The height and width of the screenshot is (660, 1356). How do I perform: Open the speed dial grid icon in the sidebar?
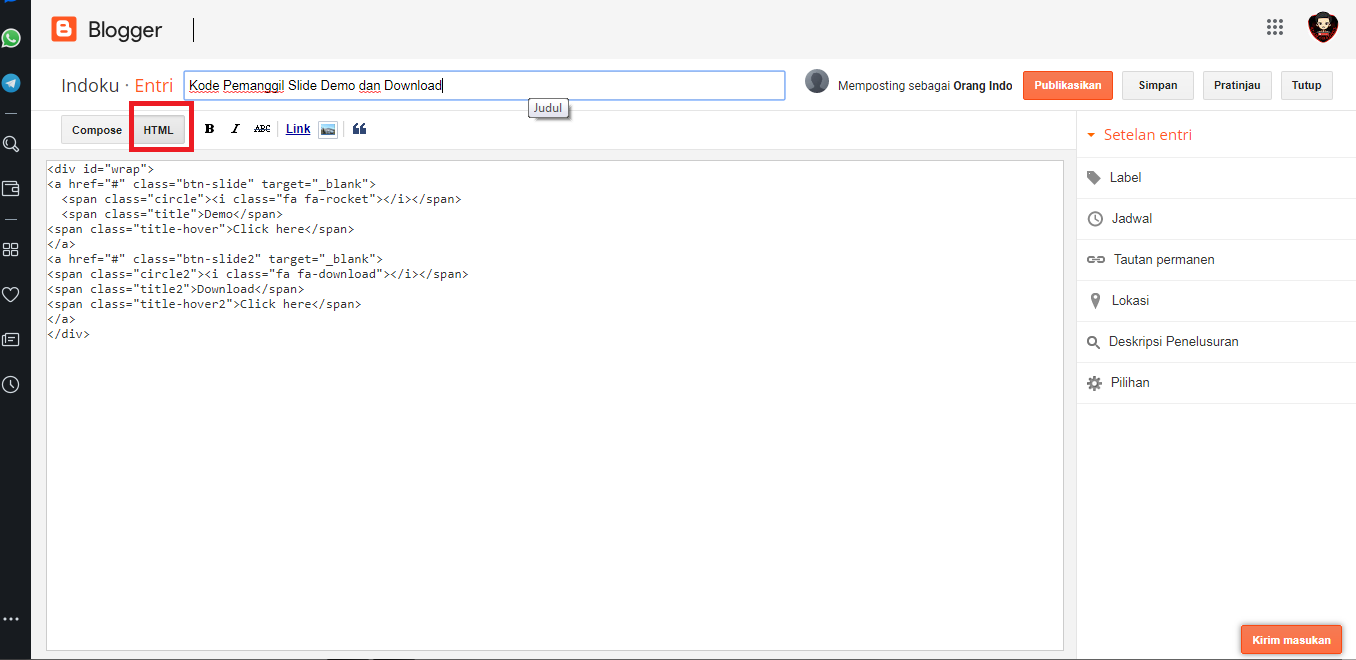pyautogui.click(x=11, y=249)
